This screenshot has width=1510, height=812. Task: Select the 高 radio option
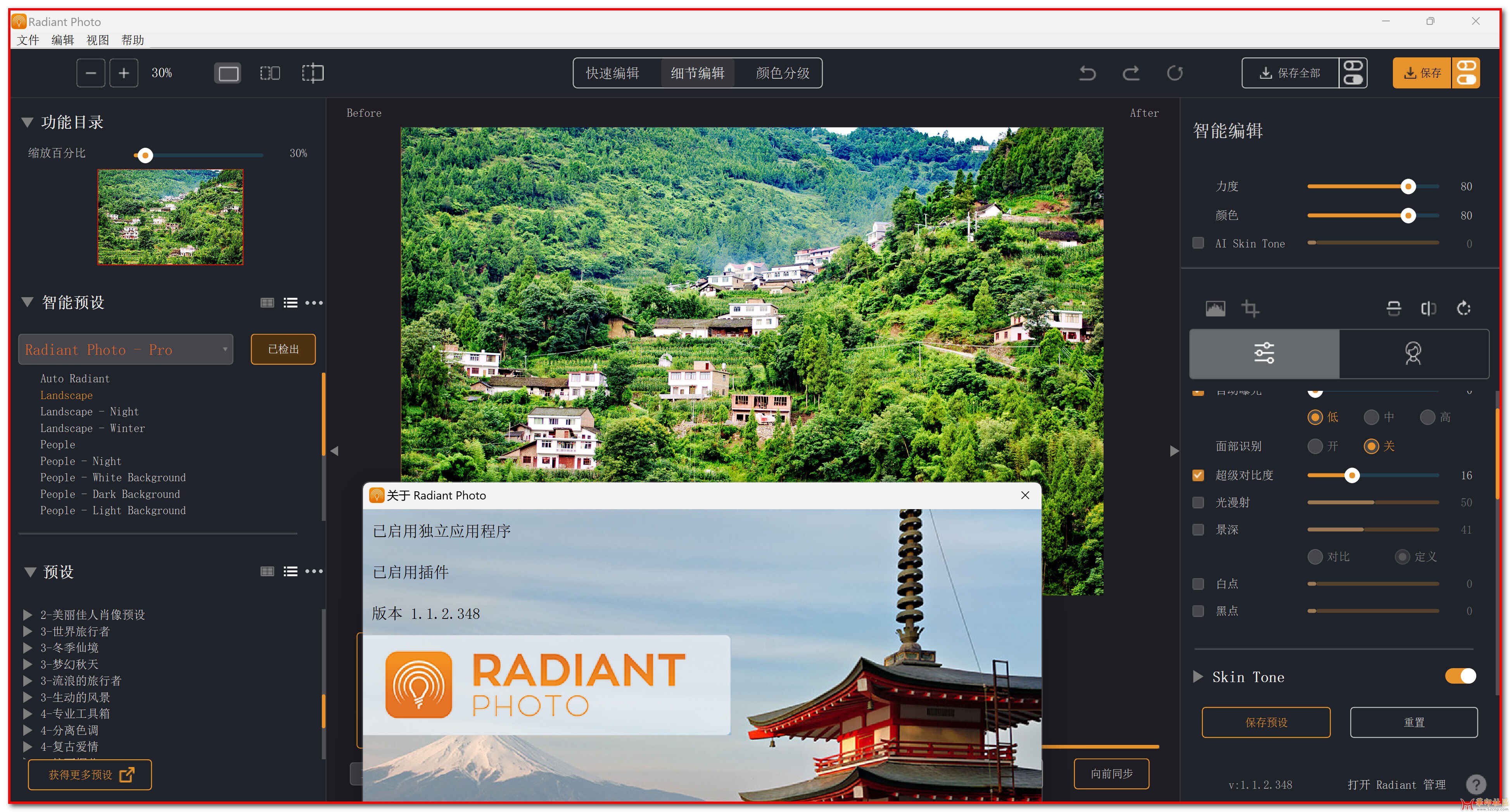coord(1427,417)
